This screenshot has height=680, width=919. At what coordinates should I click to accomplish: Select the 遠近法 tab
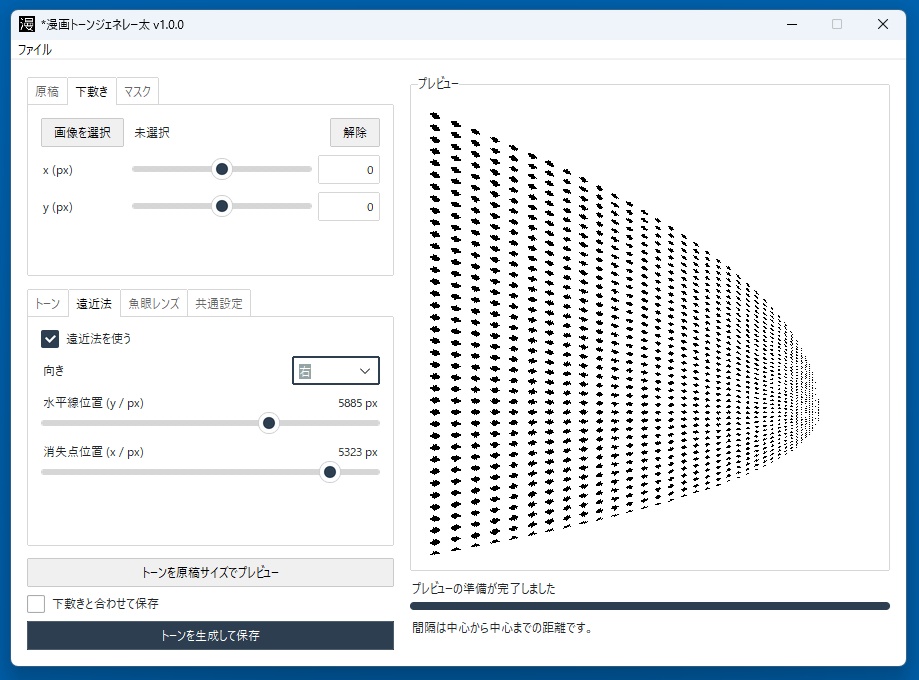[94, 304]
